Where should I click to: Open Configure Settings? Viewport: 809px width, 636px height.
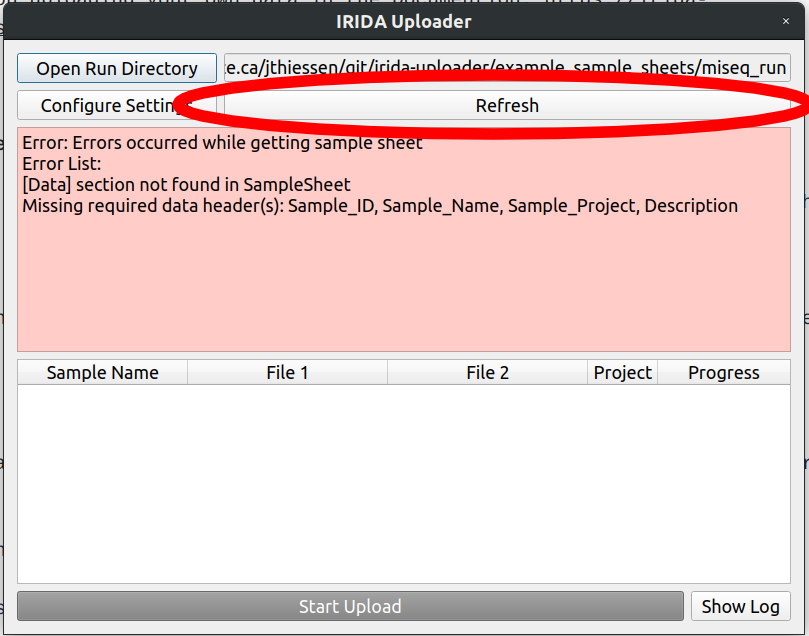coord(117,105)
